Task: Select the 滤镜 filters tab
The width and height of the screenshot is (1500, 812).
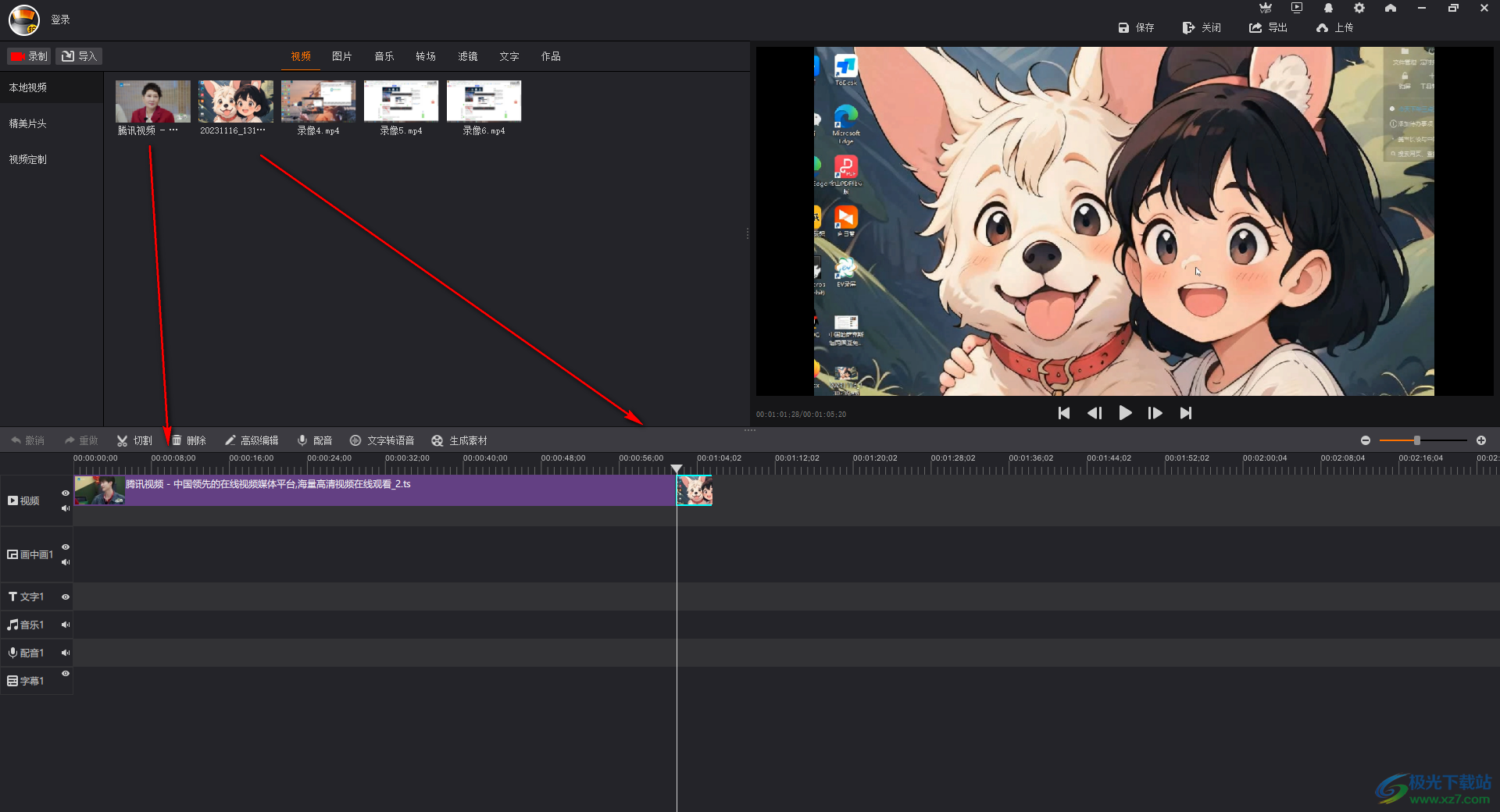Action: pos(468,56)
